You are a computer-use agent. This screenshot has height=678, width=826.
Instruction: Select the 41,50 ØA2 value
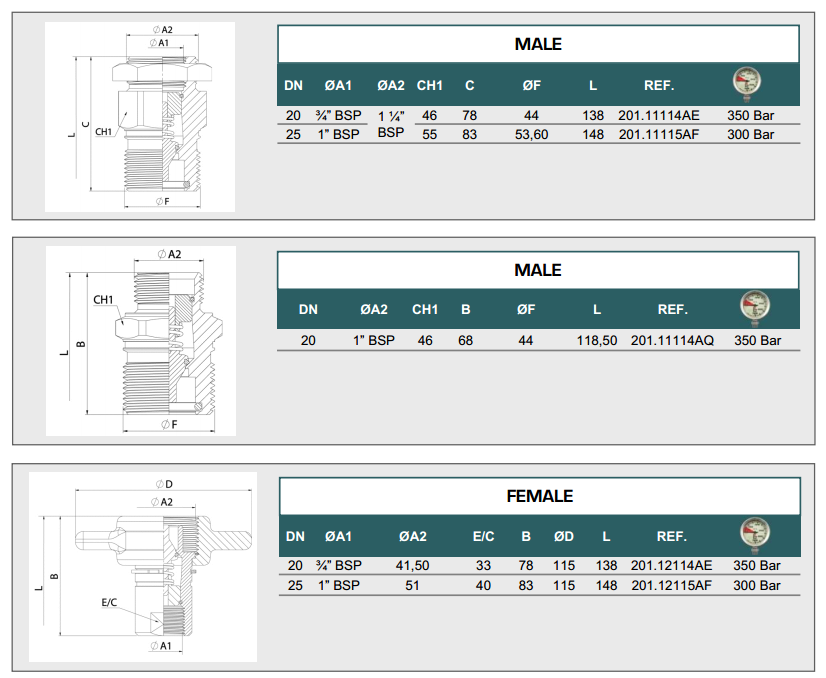(x=412, y=565)
